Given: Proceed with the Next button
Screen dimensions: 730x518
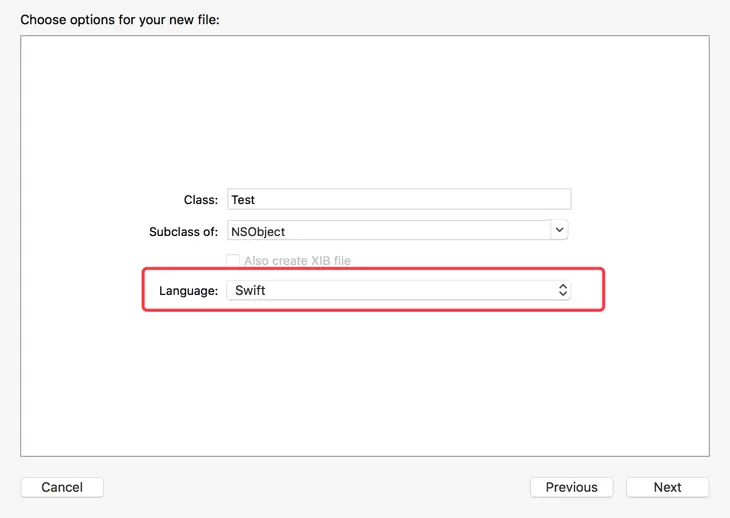Looking at the screenshot, I should tap(667, 487).
